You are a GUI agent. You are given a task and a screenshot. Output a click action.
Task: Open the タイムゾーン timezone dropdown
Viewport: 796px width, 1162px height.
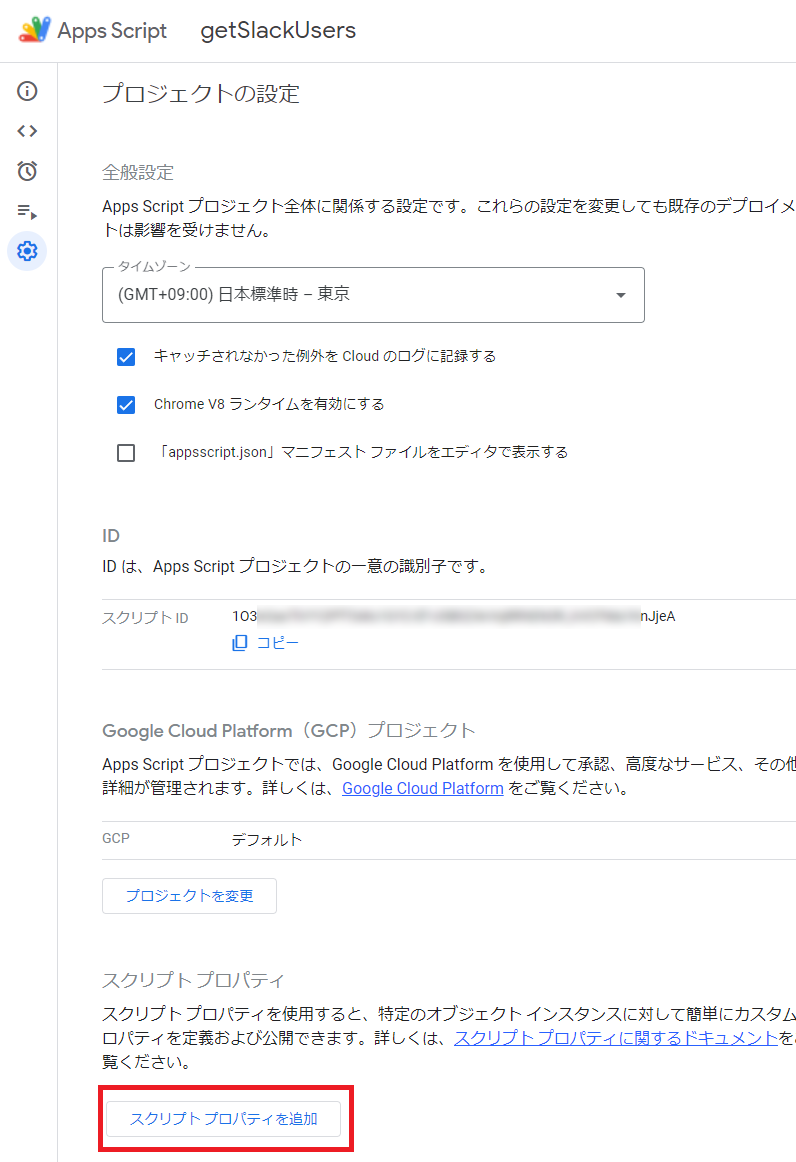point(373,295)
